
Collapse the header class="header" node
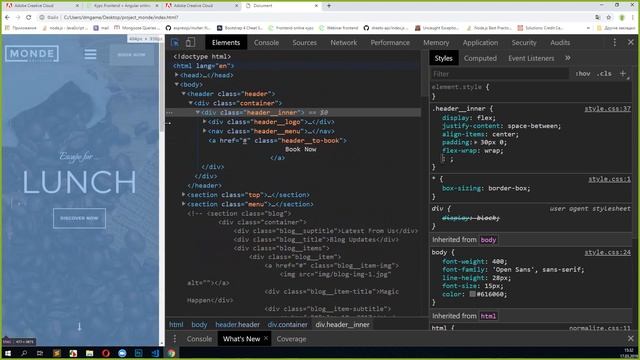[x=184, y=93]
